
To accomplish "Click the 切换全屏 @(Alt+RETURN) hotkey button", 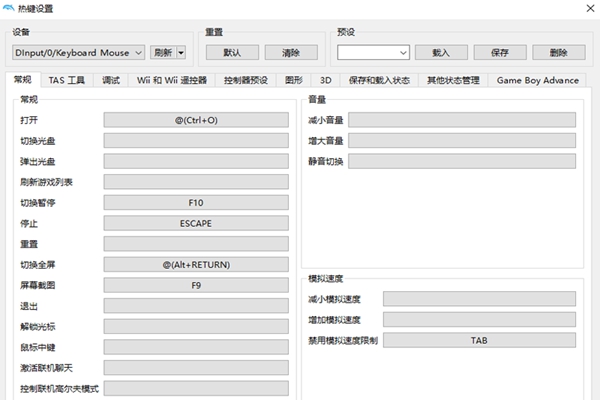I will (196, 264).
